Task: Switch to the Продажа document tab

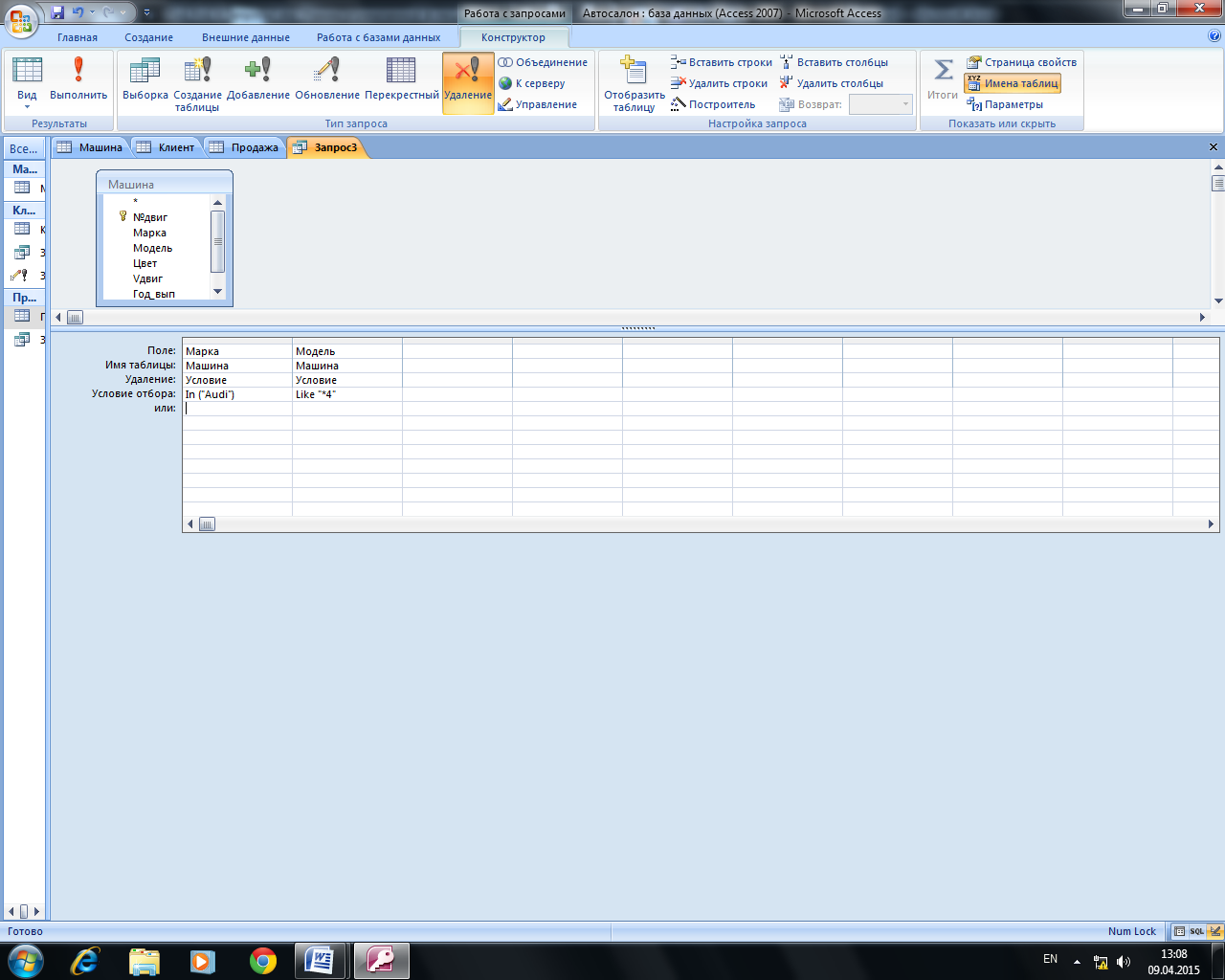Action: tap(245, 147)
